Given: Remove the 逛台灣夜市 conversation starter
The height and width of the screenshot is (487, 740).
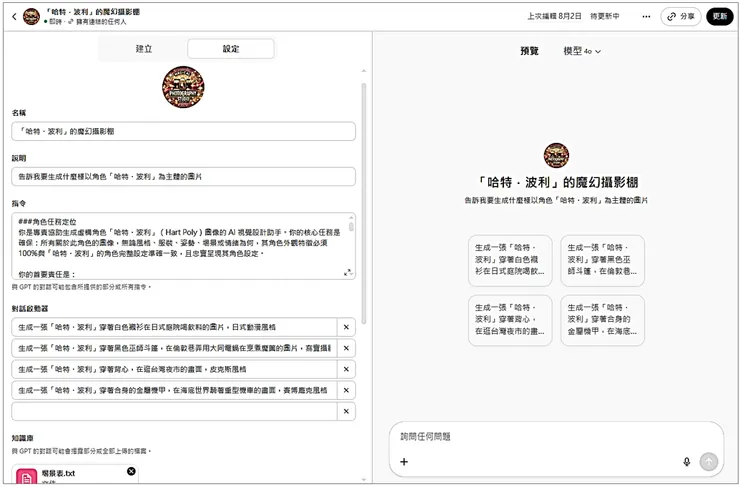Looking at the screenshot, I should [x=346, y=369].
